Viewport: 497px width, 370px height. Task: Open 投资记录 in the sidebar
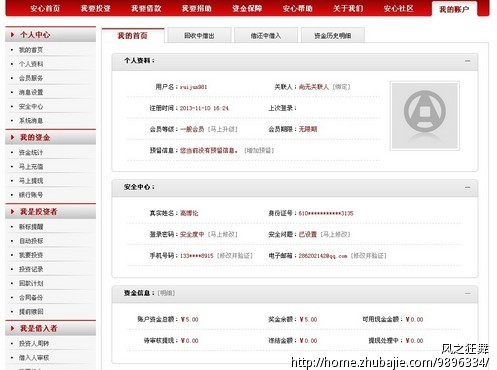coord(31,269)
